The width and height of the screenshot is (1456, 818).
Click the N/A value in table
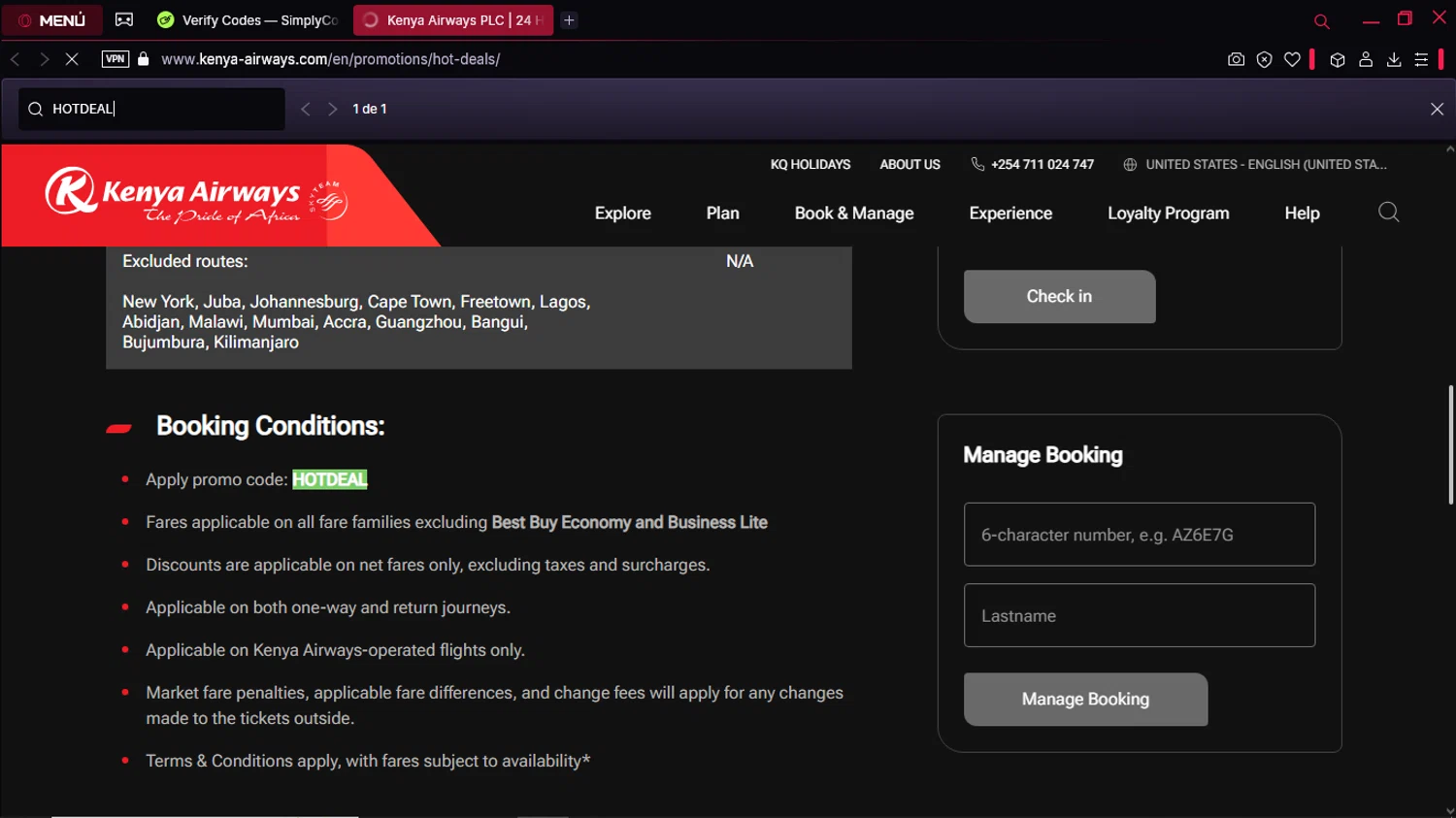click(x=740, y=261)
